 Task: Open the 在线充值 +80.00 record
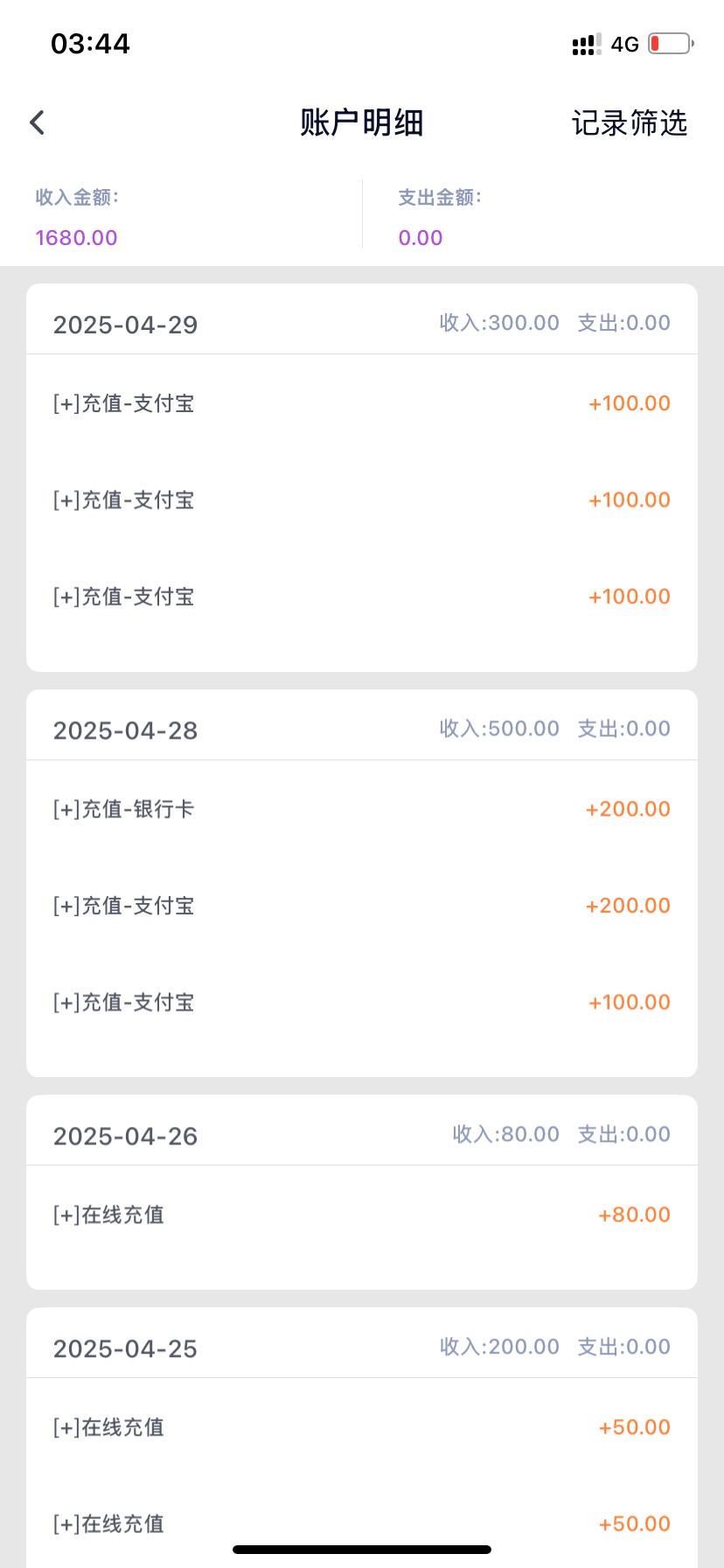point(361,1214)
